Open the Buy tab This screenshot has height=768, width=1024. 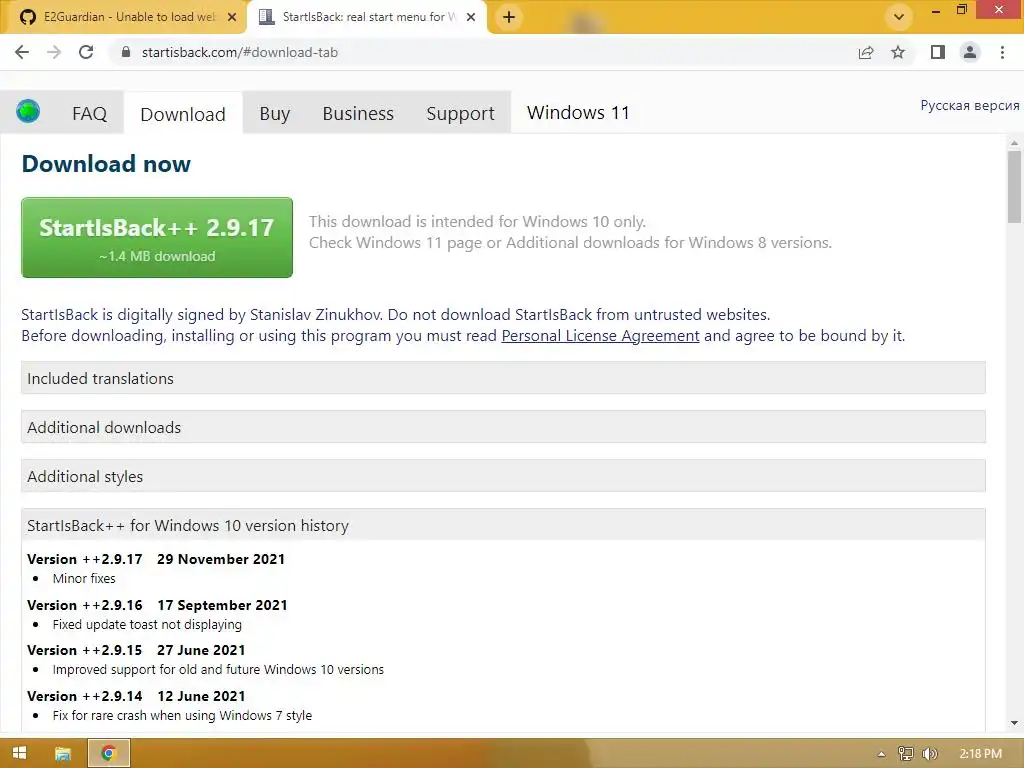tap(274, 114)
